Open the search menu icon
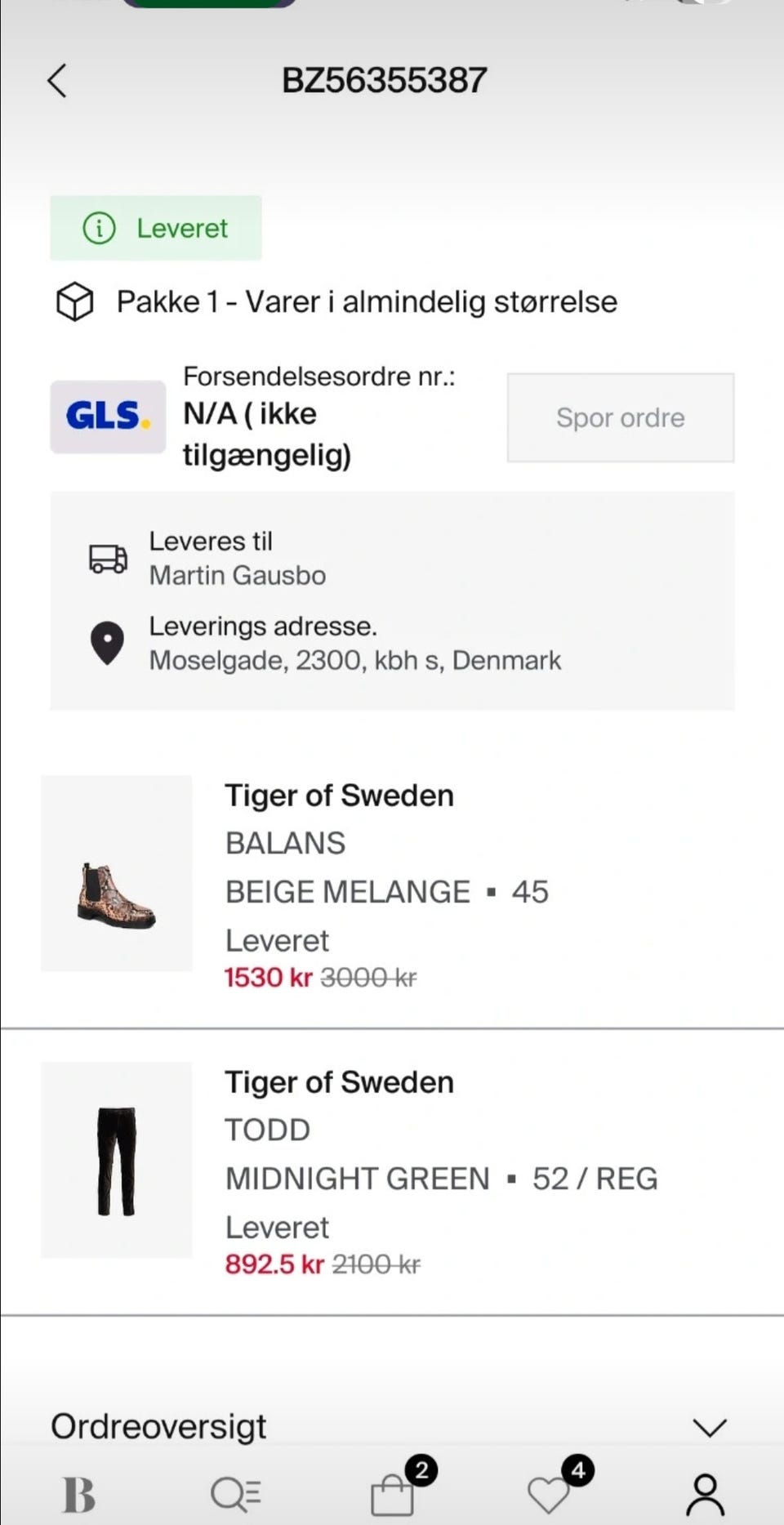Image resolution: width=784 pixels, height=1525 pixels. (x=235, y=1495)
